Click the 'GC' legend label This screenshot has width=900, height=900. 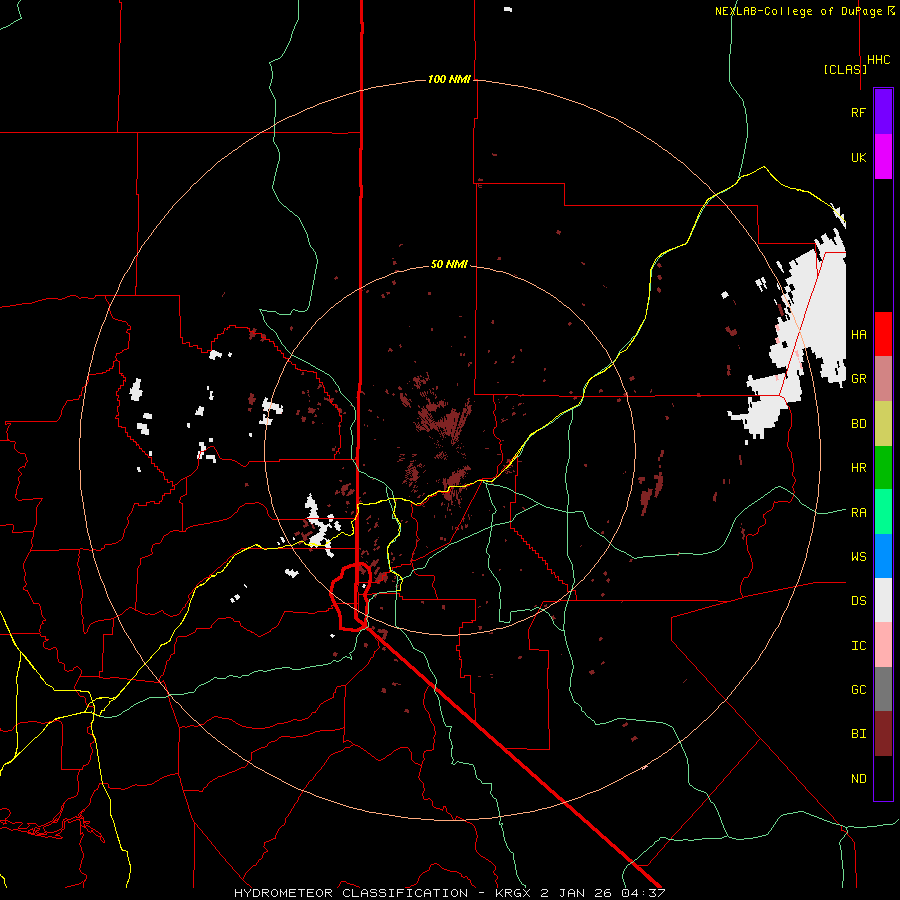[858, 689]
